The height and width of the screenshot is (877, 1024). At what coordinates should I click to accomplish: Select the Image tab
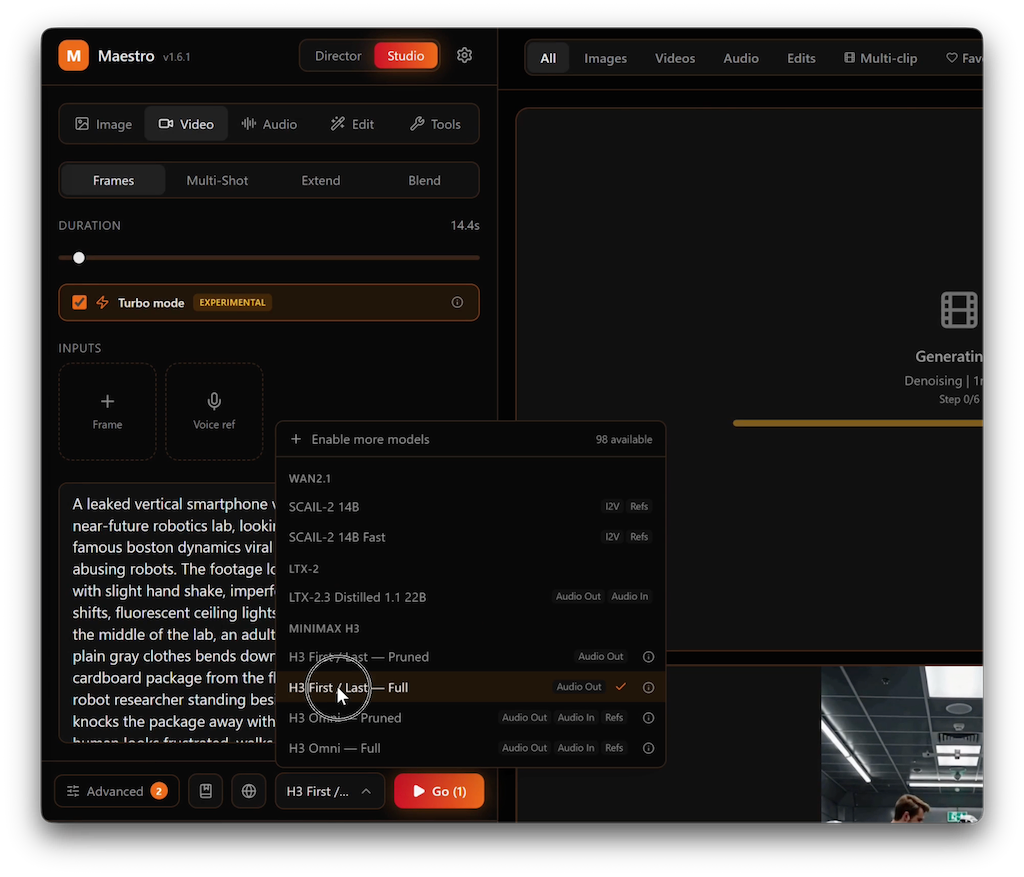pyautogui.click(x=103, y=124)
